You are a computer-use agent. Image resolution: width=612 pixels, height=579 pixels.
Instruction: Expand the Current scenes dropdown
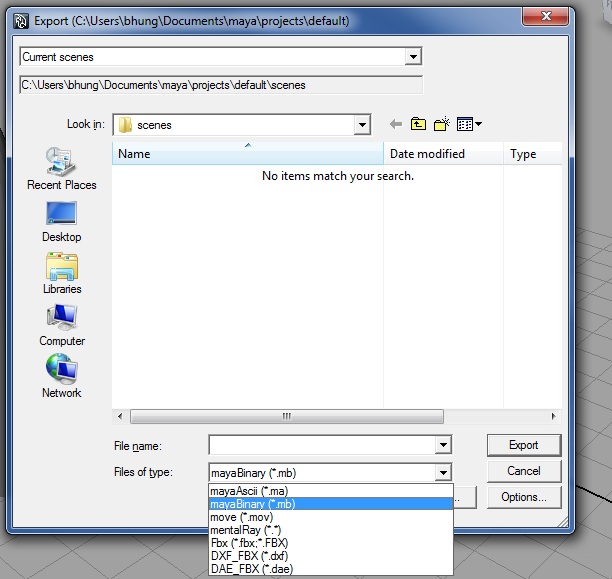(413, 57)
